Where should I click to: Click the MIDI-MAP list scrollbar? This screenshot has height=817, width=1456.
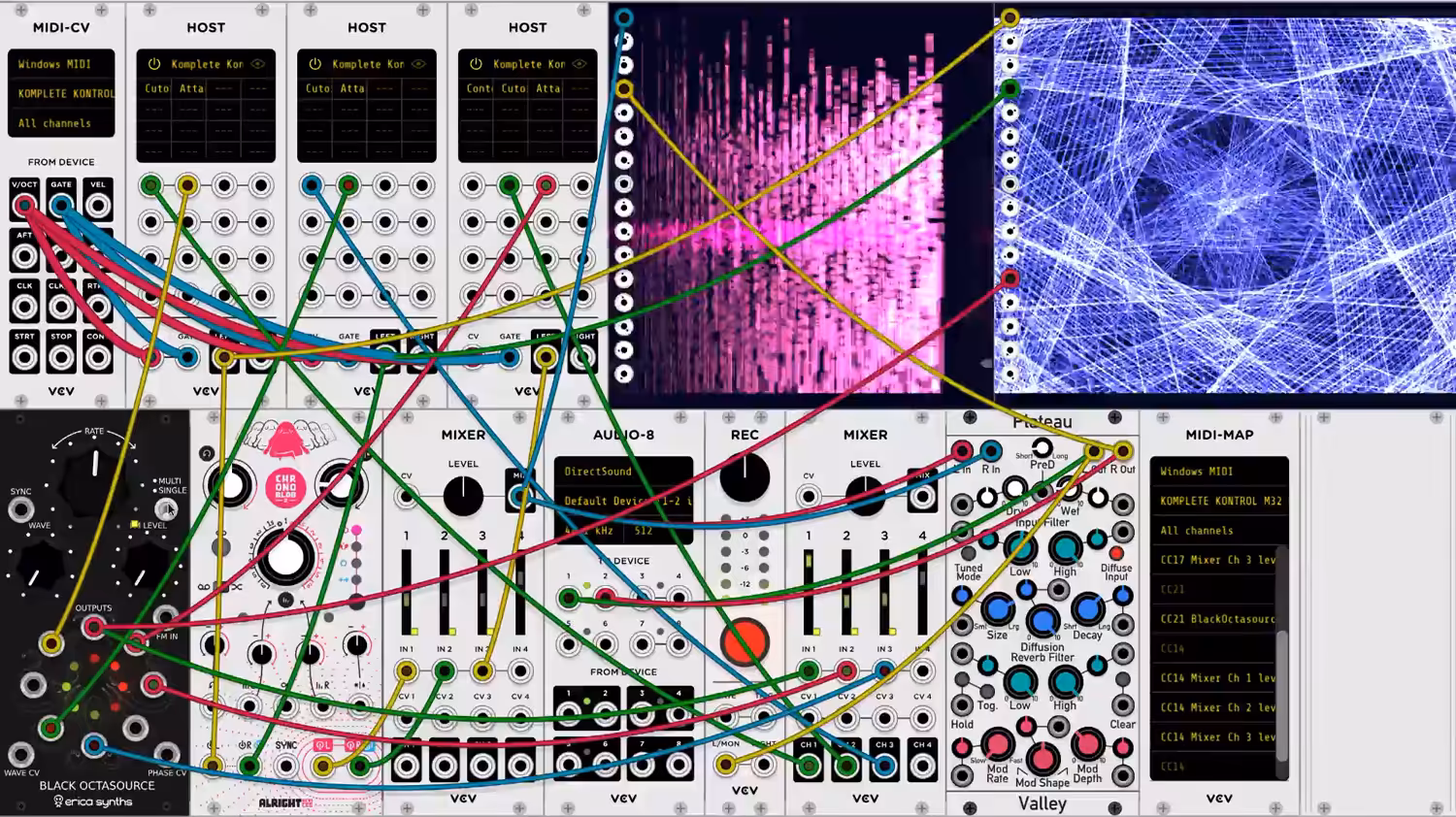(1283, 695)
